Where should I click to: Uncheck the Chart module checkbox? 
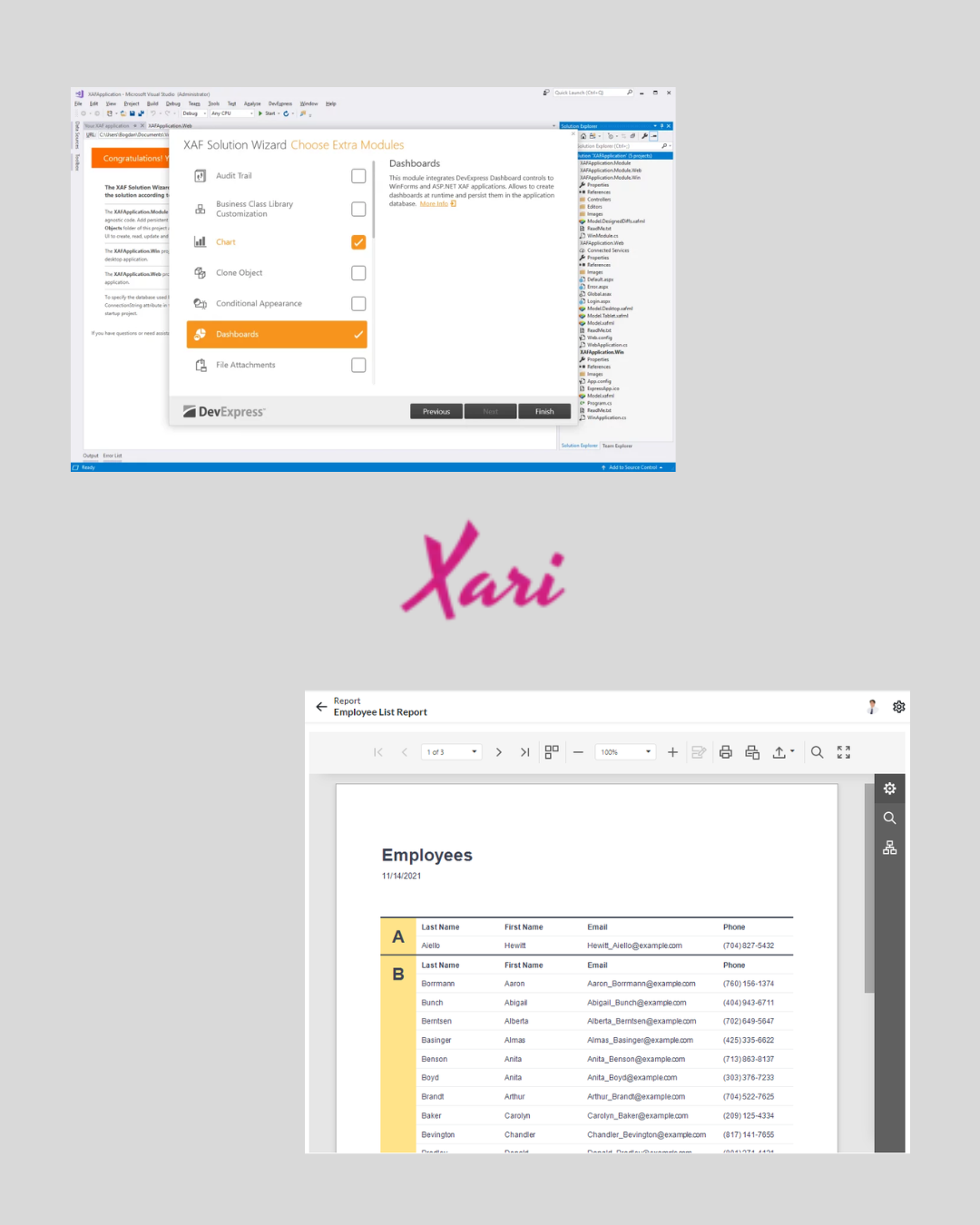[358, 242]
